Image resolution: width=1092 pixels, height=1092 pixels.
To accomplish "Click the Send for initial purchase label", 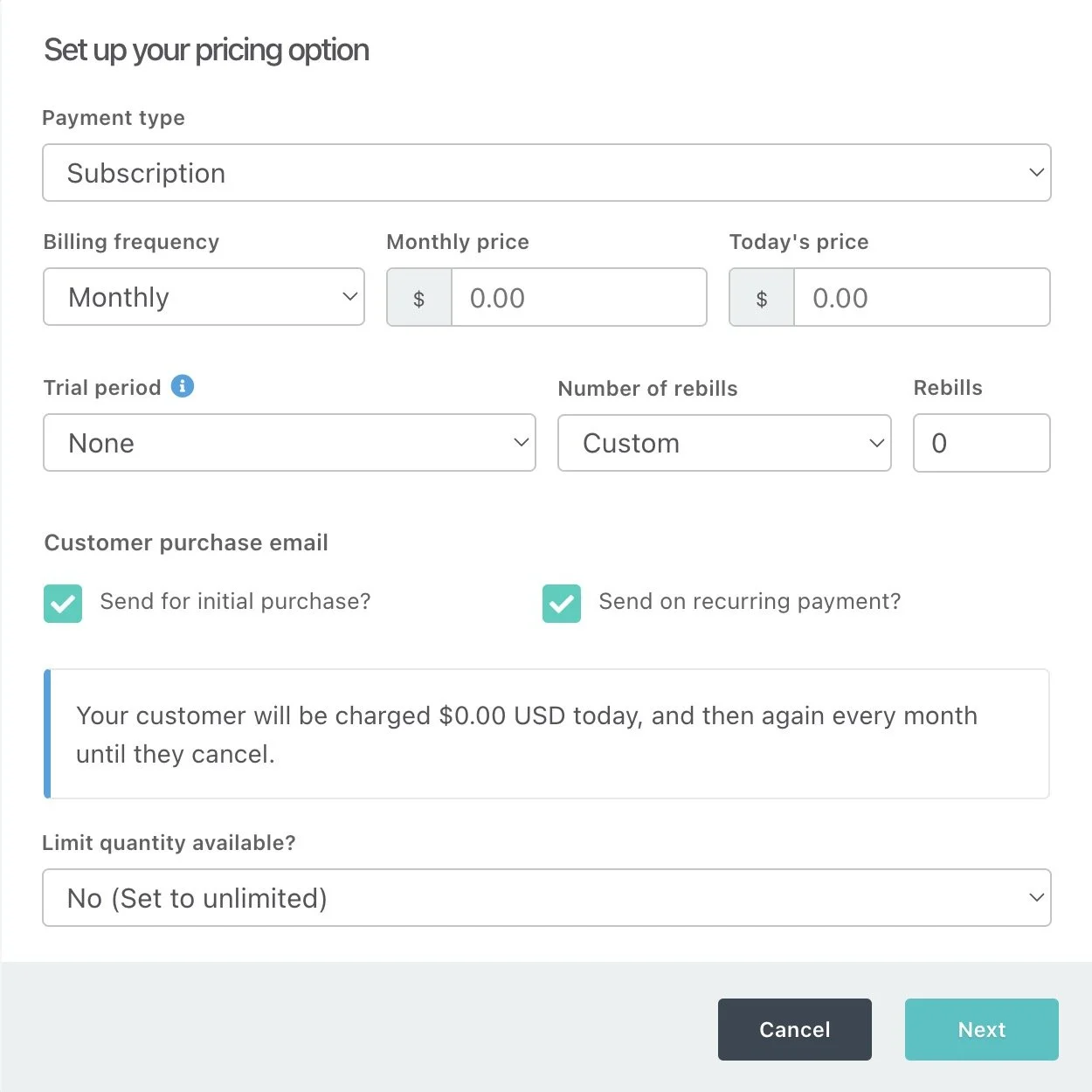I will click(x=235, y=601).
